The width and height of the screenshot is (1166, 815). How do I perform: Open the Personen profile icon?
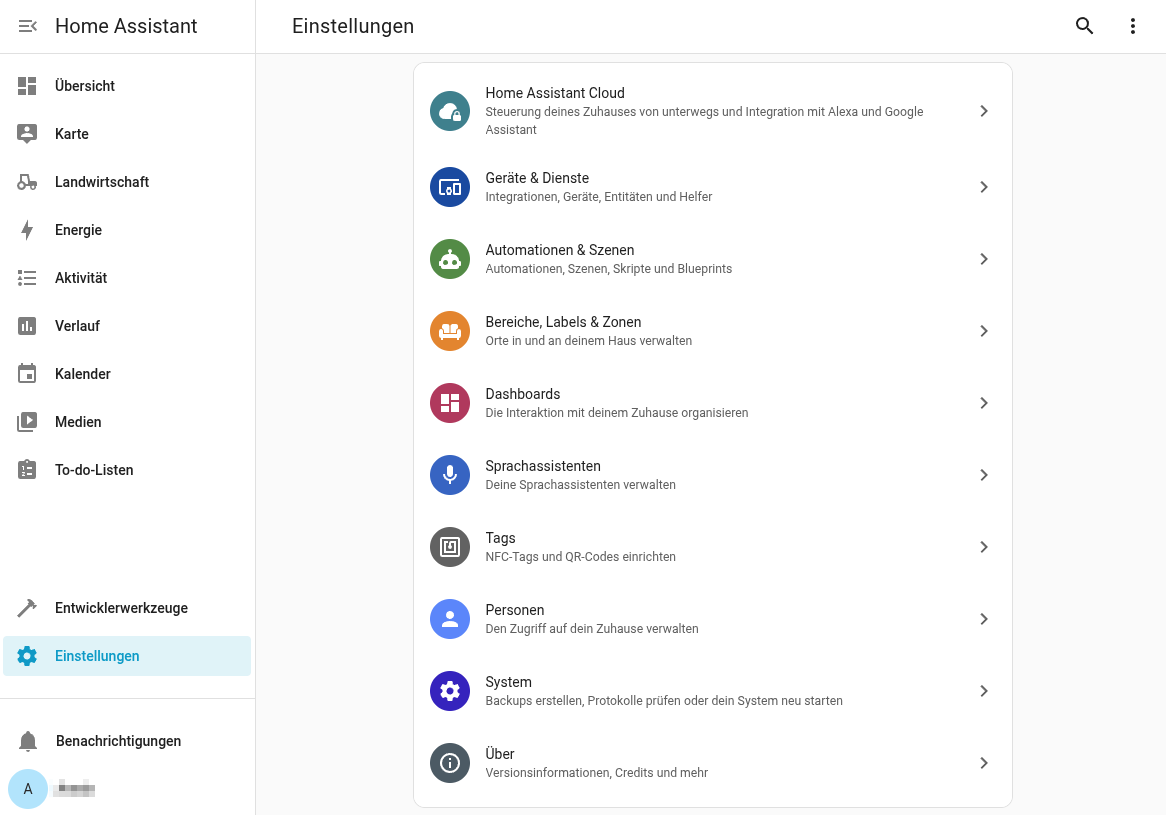tap(450, 619)
